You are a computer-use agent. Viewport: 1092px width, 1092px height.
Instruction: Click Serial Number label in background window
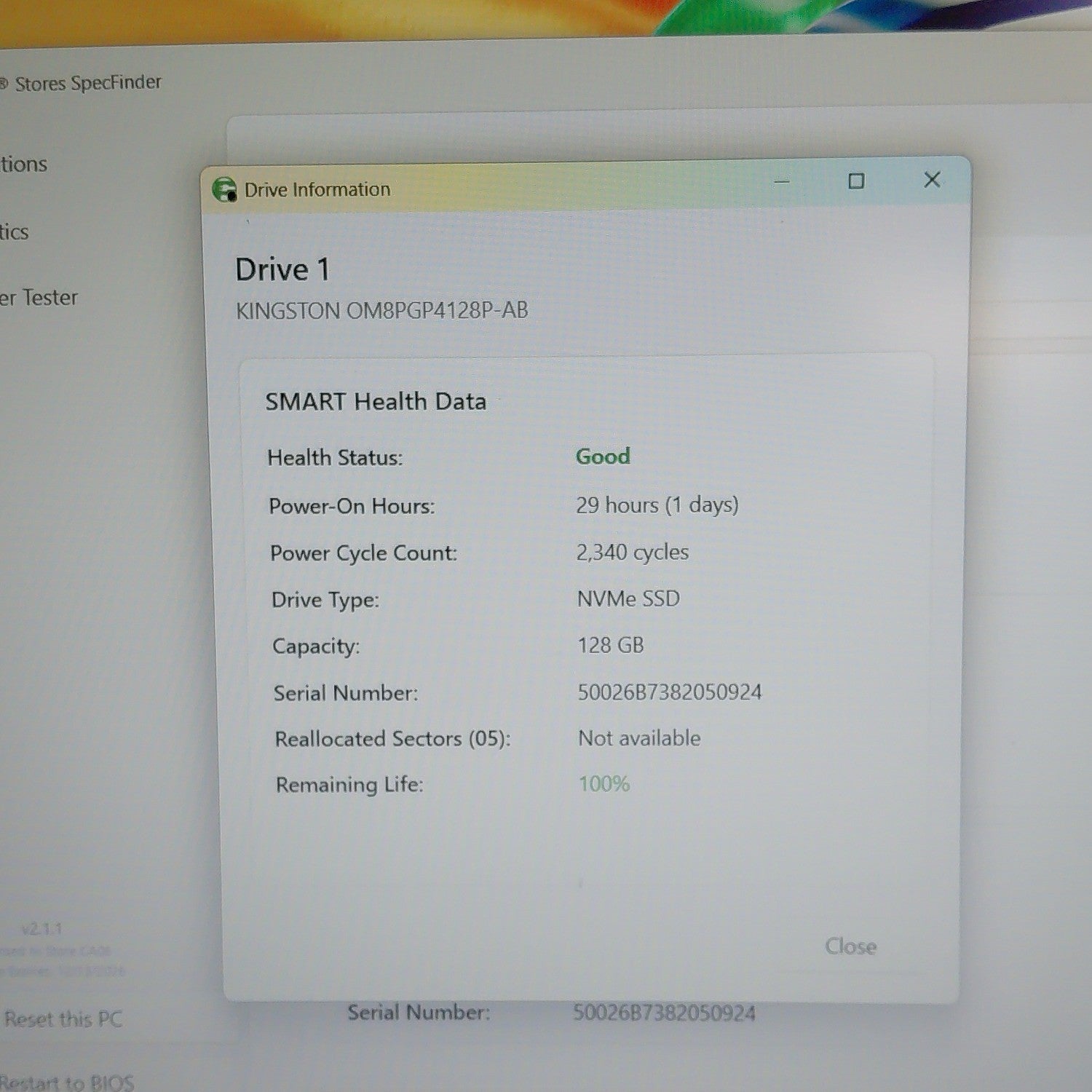tap(419, 1013)
